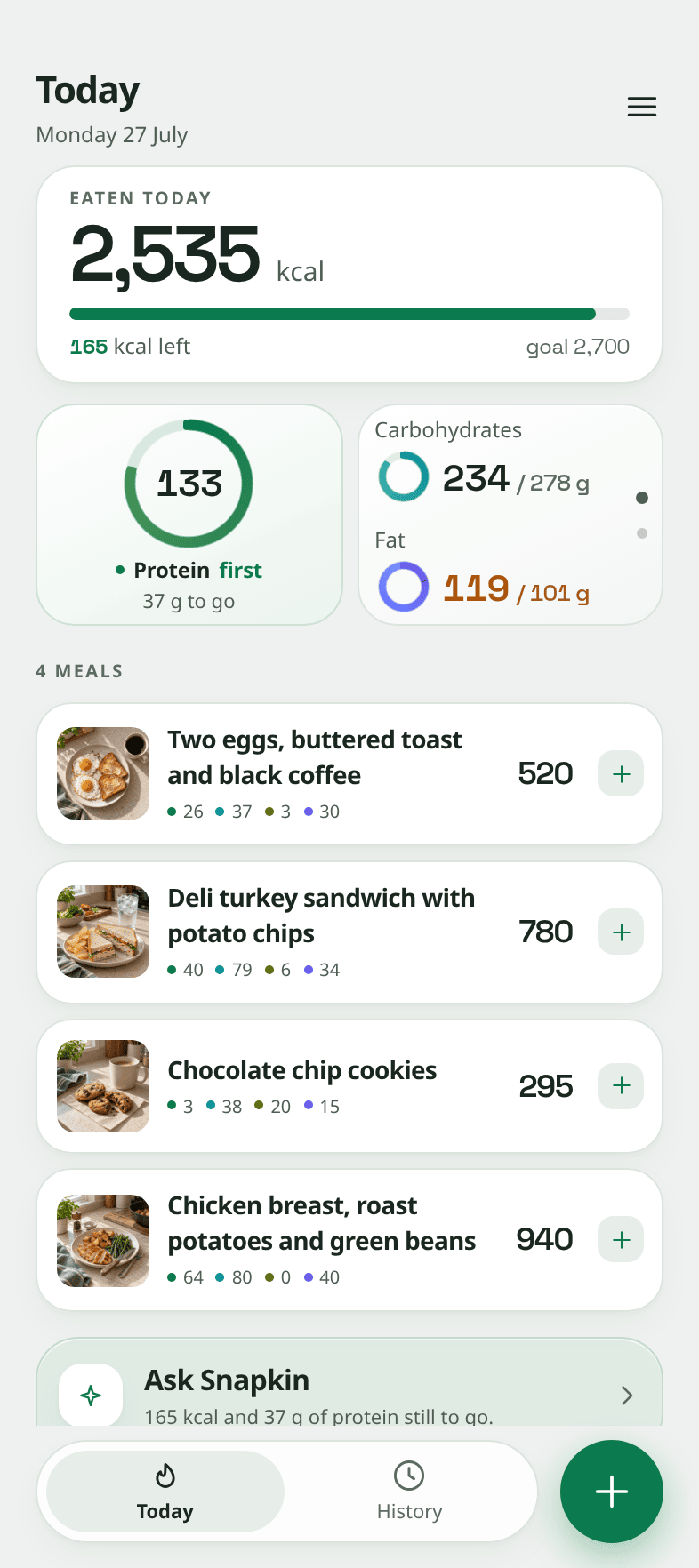Tap the Ask Snapkin sparkle icon

[91, 1395]
